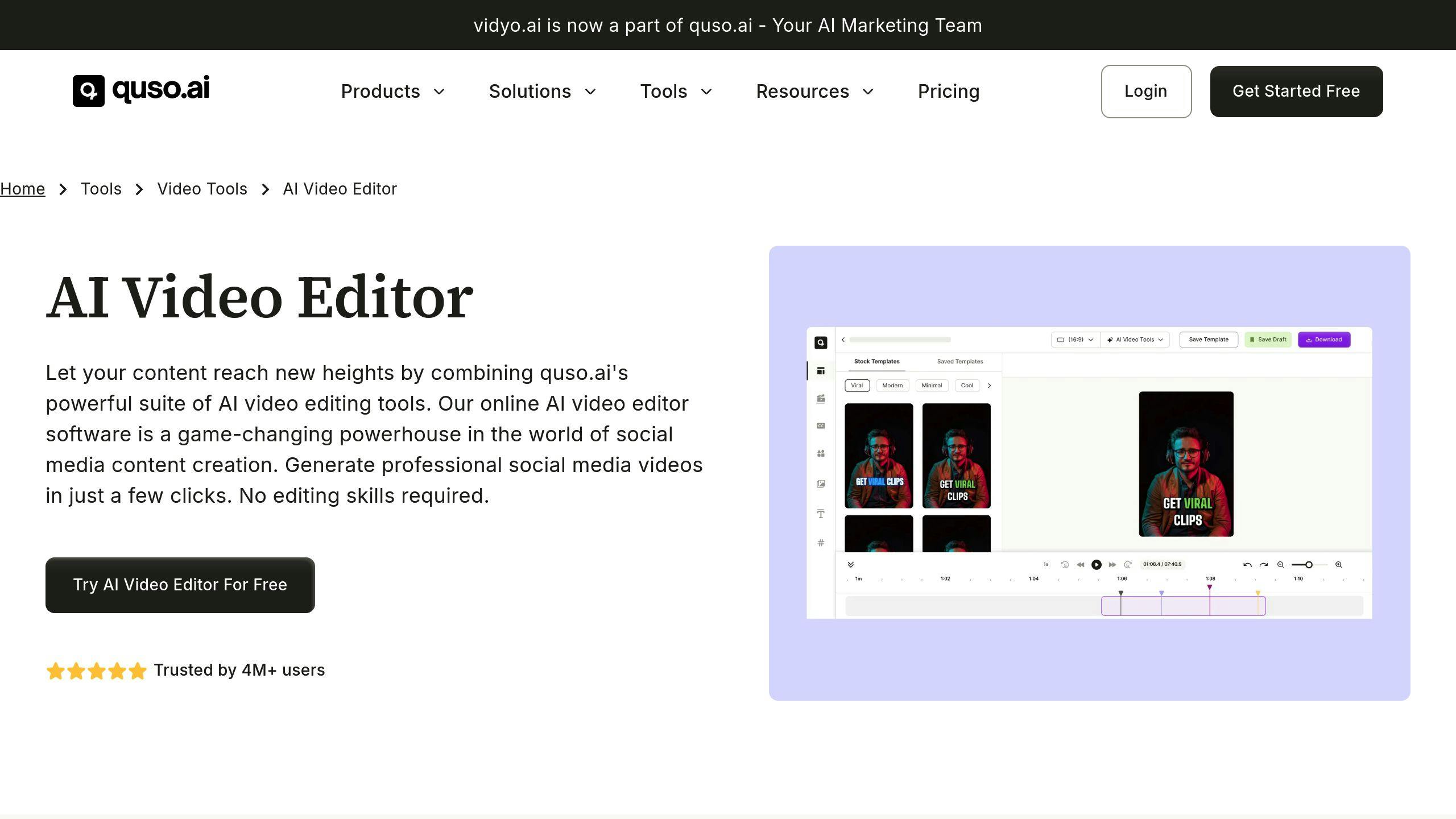The width and height of the screenshot is (1456, 819).
Task: Open the Pricing page
Action: [x=949, y=92]
